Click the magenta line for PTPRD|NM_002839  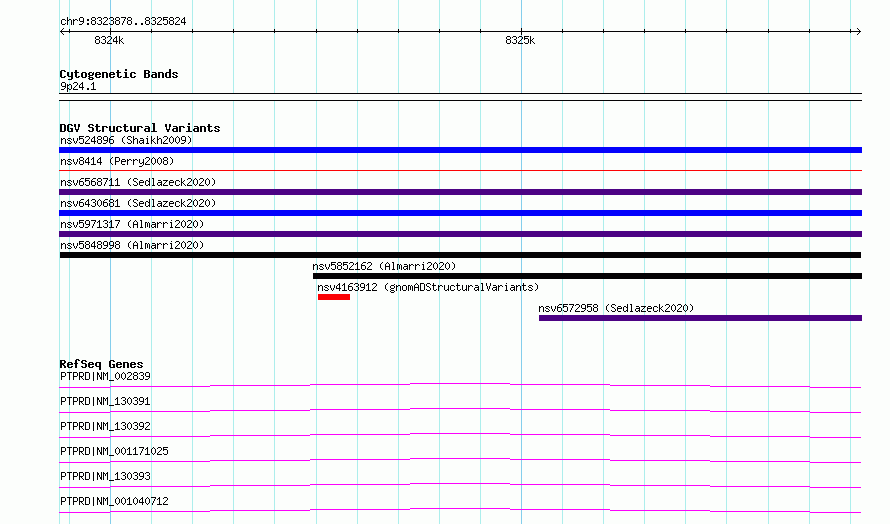click(x=460, y=385)
